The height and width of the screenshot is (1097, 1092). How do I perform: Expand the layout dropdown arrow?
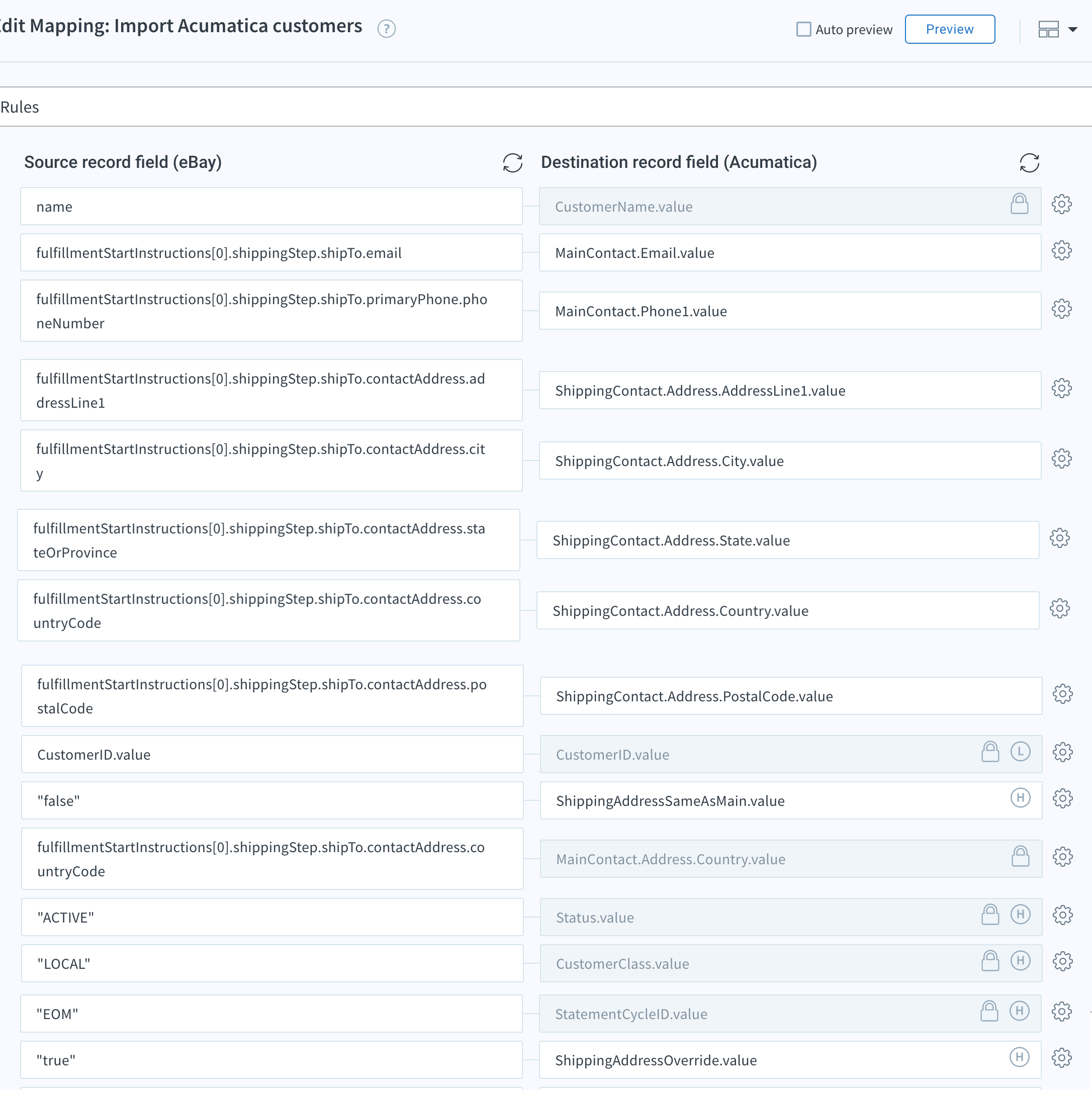coord(1073,30)
